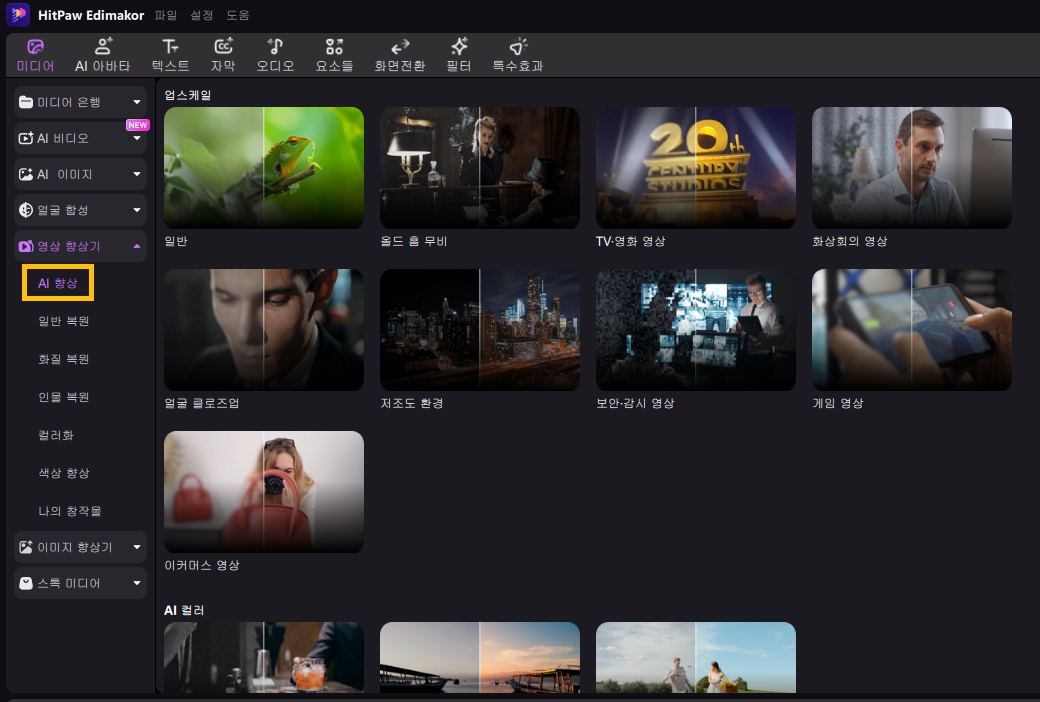Open the AI 아바타 tool
The image size is (1040, 702).
click(102, 55)
